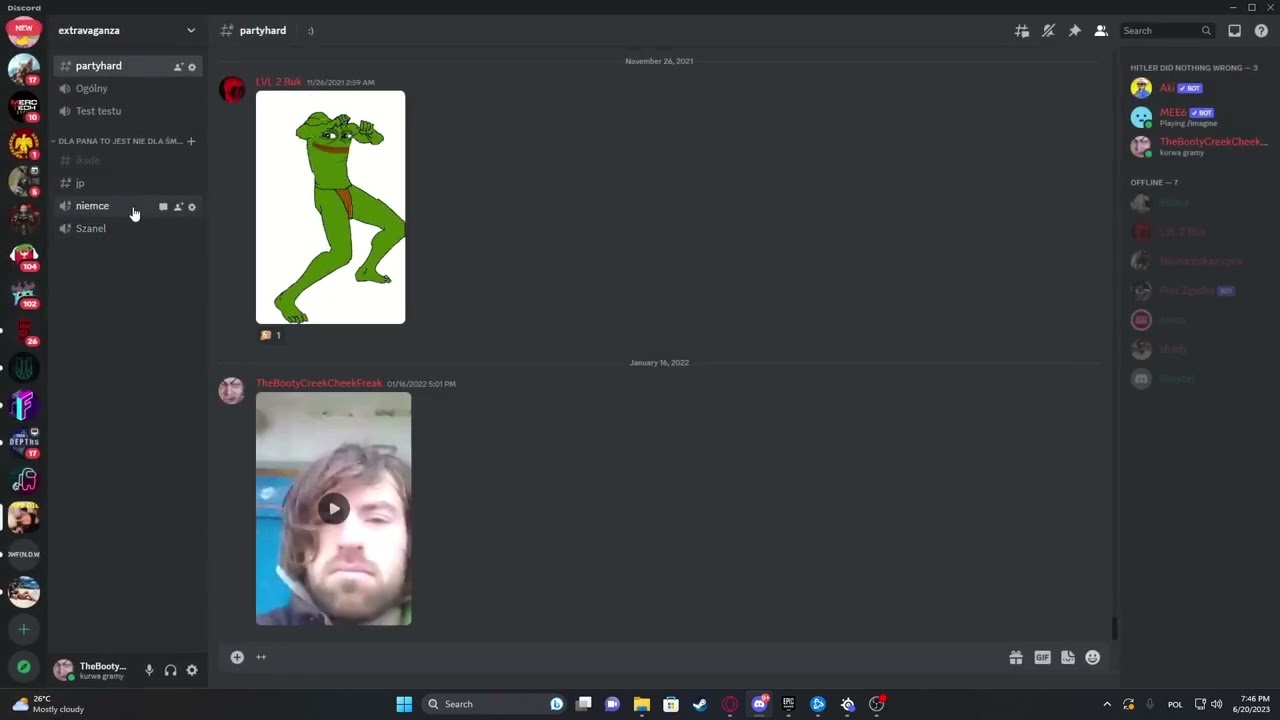The height and width of the screenshot is (720, 1280).
Task: Open the sticker picker
Action: (1068, 657)
